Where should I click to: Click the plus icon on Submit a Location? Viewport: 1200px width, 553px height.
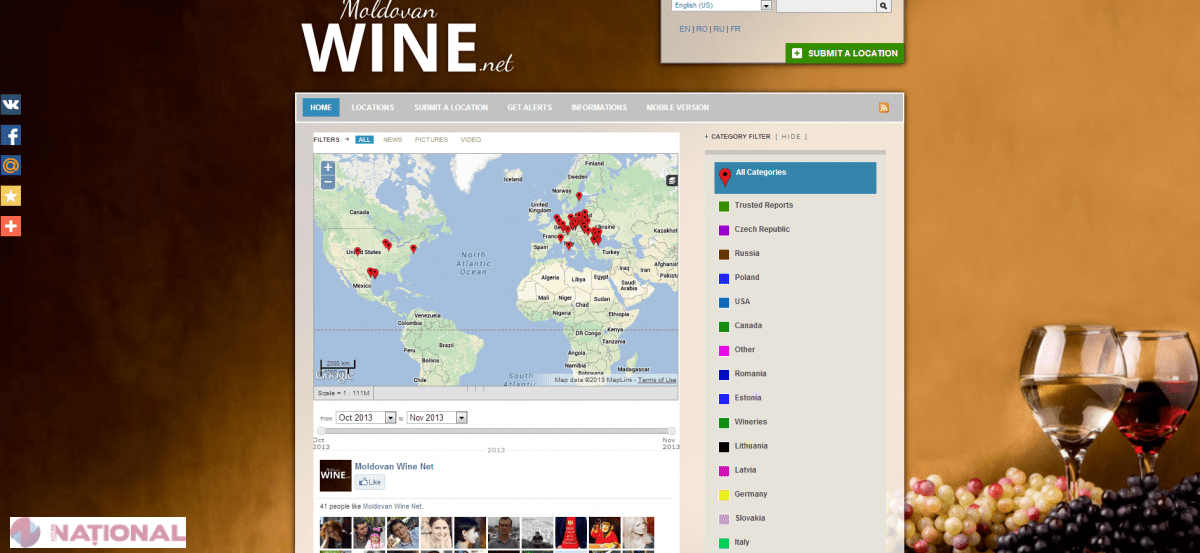[797, 53]
